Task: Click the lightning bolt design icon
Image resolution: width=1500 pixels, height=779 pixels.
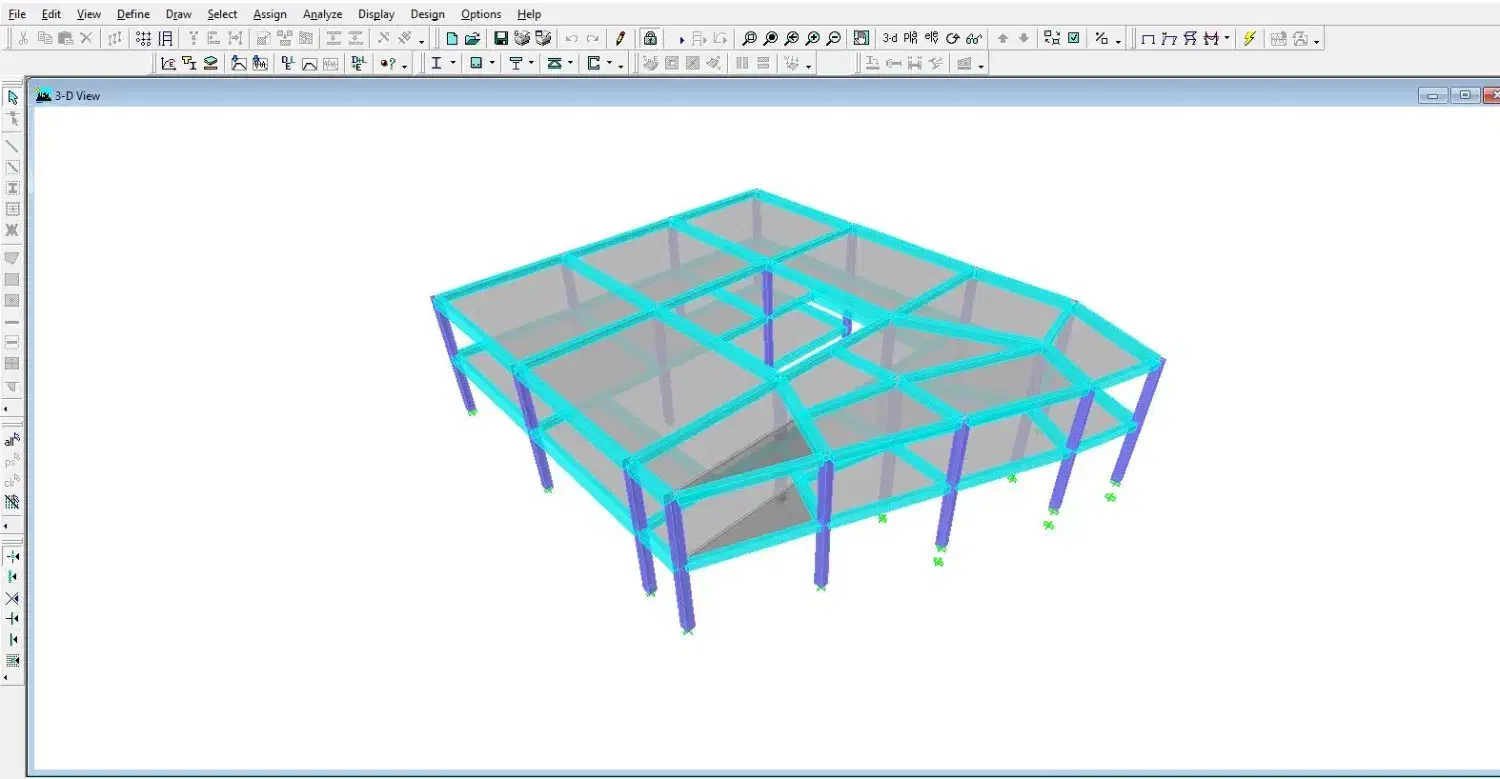Action: tap(1249, 39)
